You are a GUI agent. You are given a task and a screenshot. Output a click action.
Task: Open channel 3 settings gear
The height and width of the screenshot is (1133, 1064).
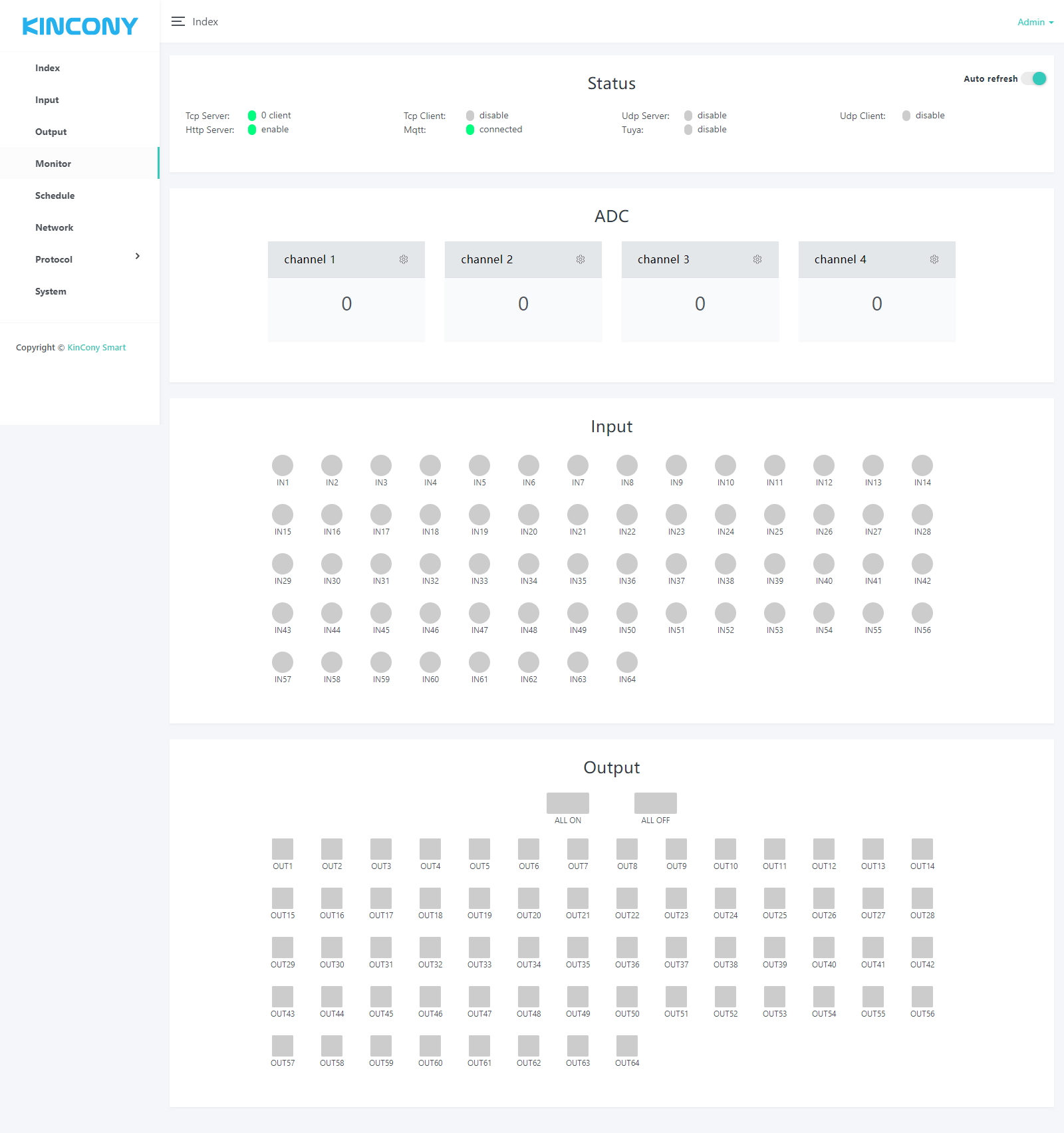[757, 259]
